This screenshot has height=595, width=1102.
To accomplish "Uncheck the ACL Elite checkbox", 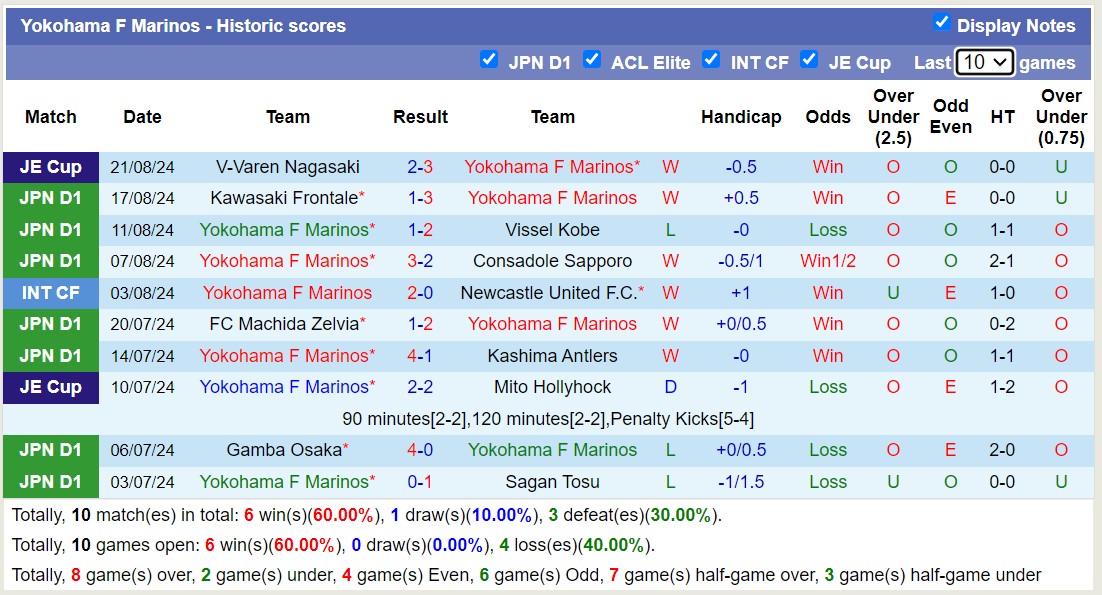I will tap(593, 60).
